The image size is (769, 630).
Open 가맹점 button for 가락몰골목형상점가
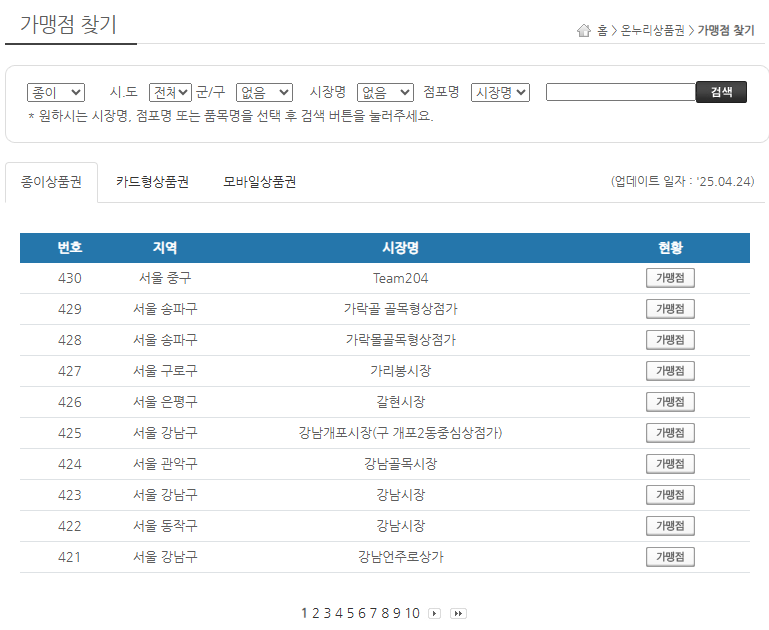pos(670,340)
